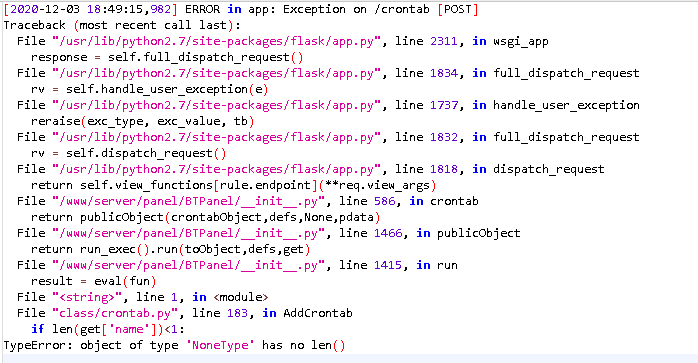Screen dimensions: 698x363
Task: Click 'result = eval(fun)' code line
Action: coord(93,282)
